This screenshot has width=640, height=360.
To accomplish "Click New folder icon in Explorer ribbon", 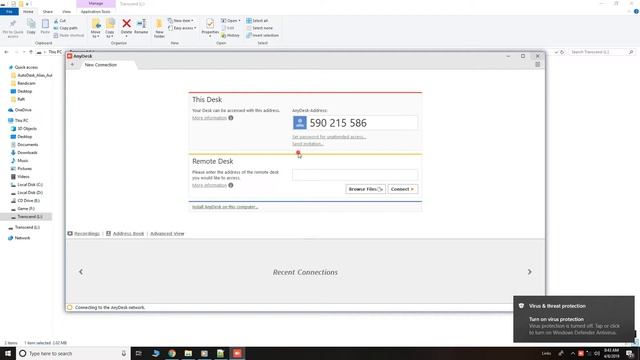I will click(x=159, y=24).
